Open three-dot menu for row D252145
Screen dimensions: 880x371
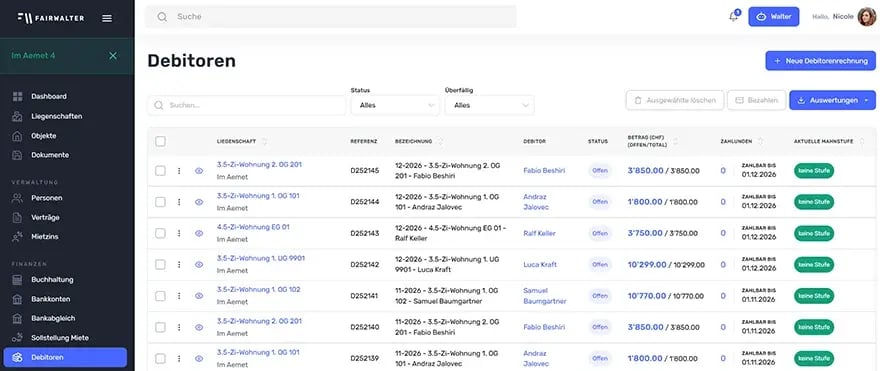[x=179, y=171]
